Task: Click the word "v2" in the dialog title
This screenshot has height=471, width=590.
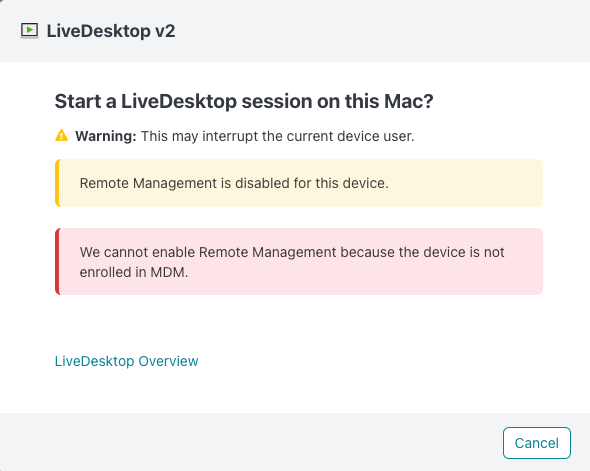Action: tap(165, 31)
